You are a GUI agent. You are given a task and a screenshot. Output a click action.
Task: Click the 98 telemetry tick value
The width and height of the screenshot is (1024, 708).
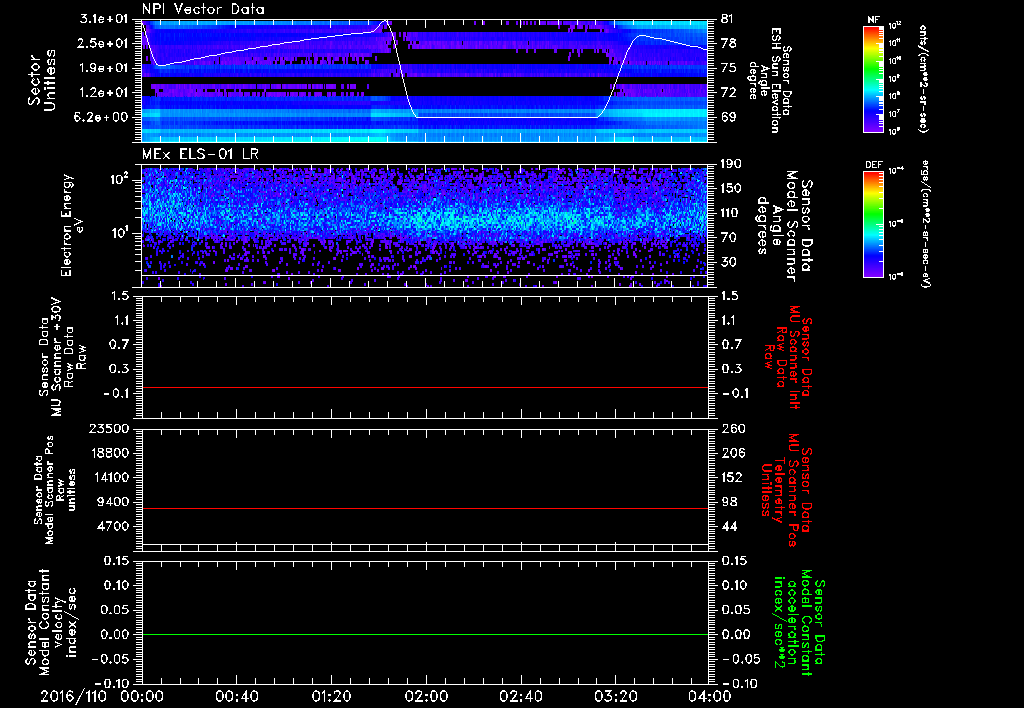coord(729,502)
